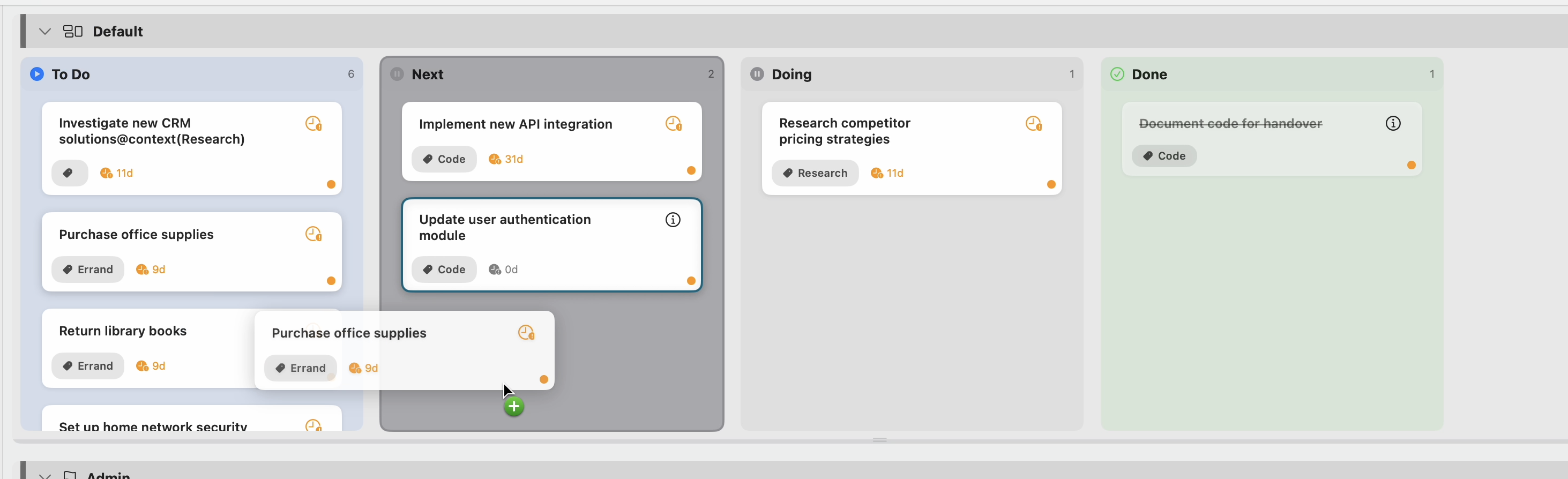Select the Research tag on competitor pricing card
This screenshot has width=1568, height=479.
click(815, 173)
